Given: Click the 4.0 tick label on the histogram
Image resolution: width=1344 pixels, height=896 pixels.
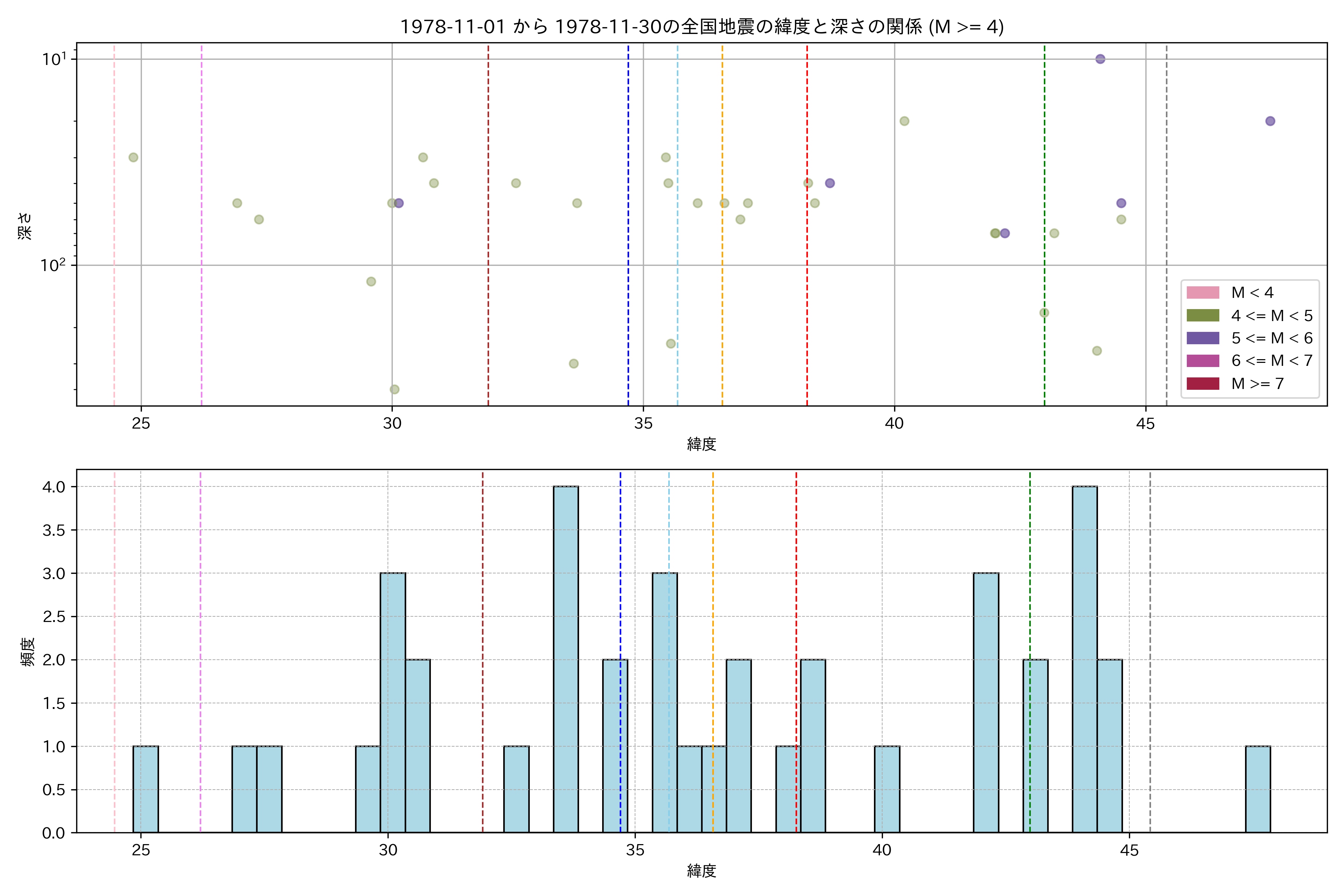Looking at the screenshot, I should pyautogui.click(x=54, y=487).
